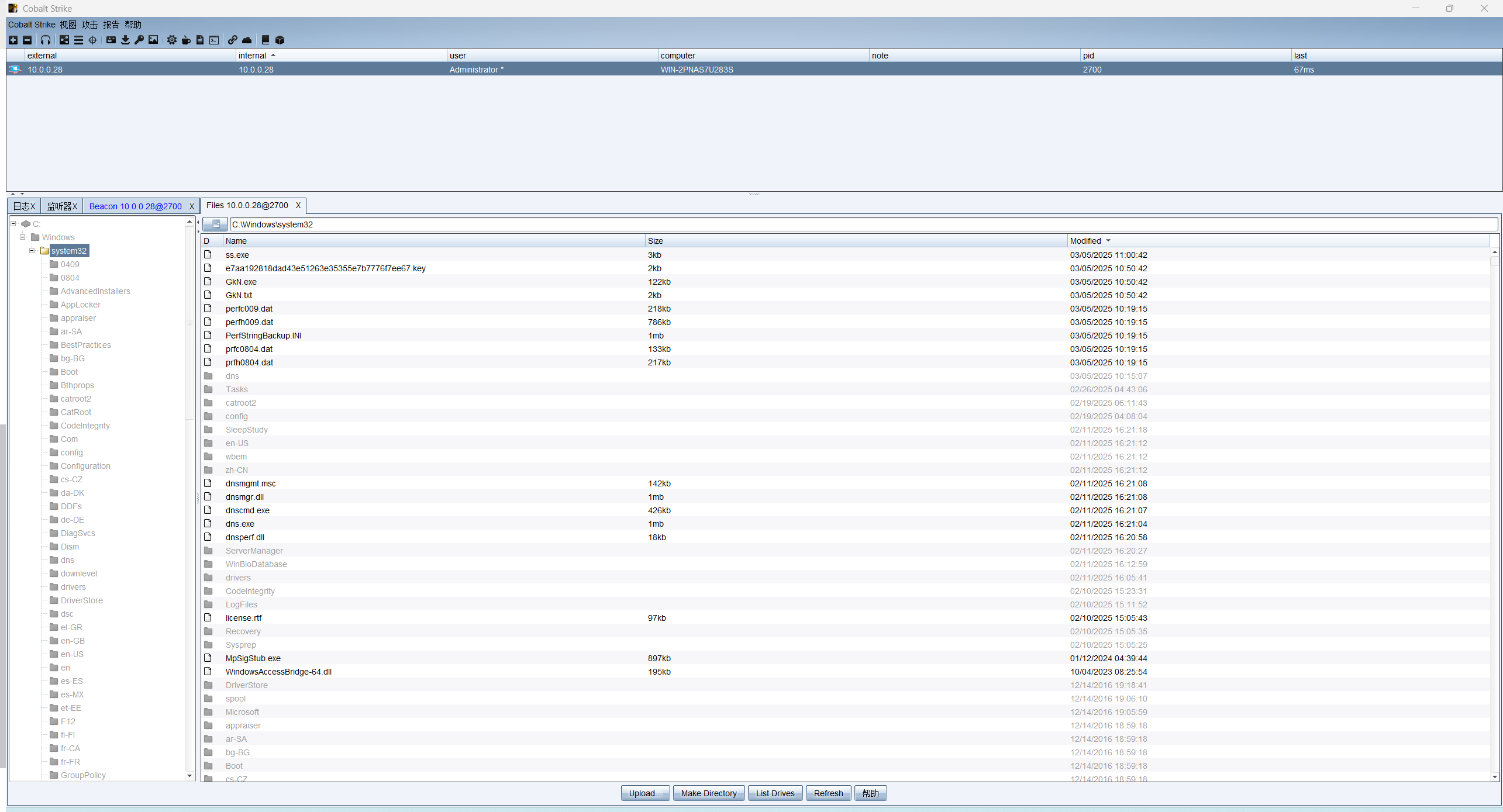Switch to Beacon 10.0.0.28@2700 tab
Image resolution: width=1503 pixels, height=812 pixels.
(136, 206)
